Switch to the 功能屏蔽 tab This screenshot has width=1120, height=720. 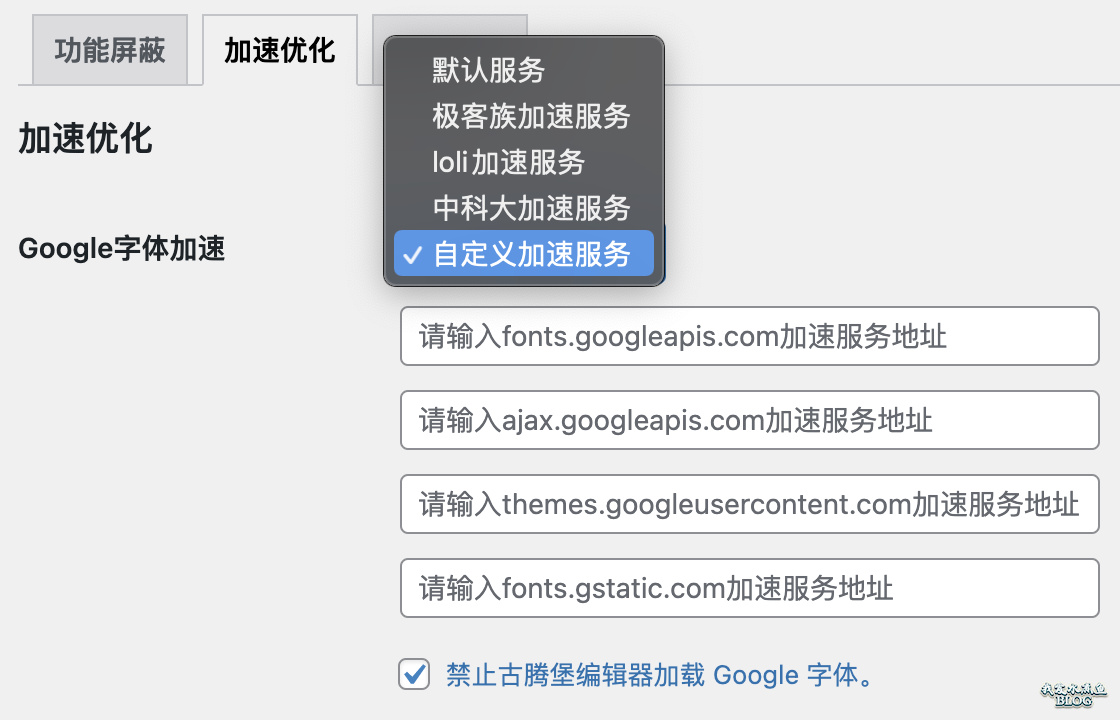(110, 50)
